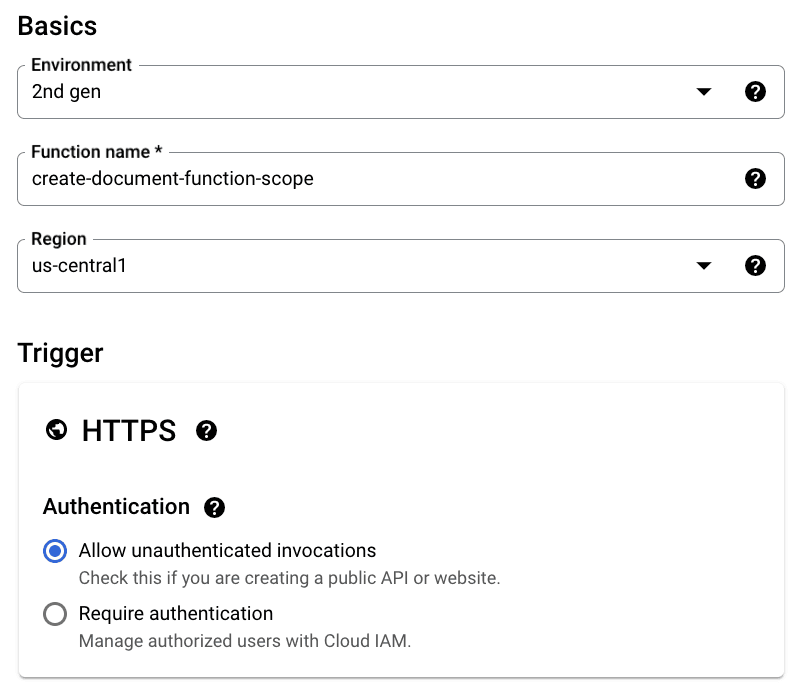This screenshot has height=700, width=812.
Task: Expand the Environment dropdown arrow
Action: 704,92
